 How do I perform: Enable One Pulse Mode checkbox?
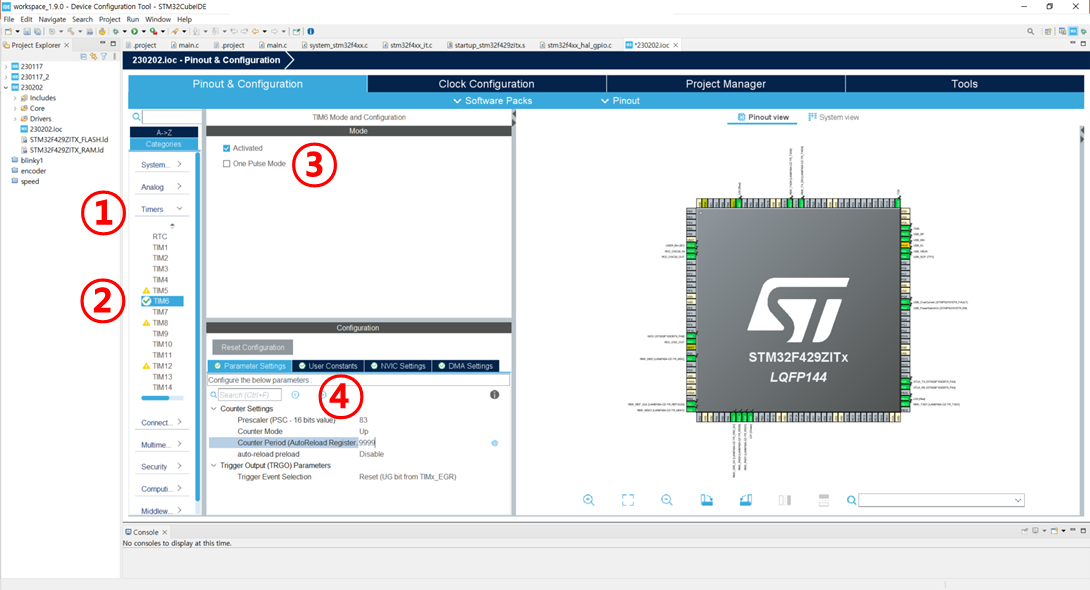coord(227,164)
